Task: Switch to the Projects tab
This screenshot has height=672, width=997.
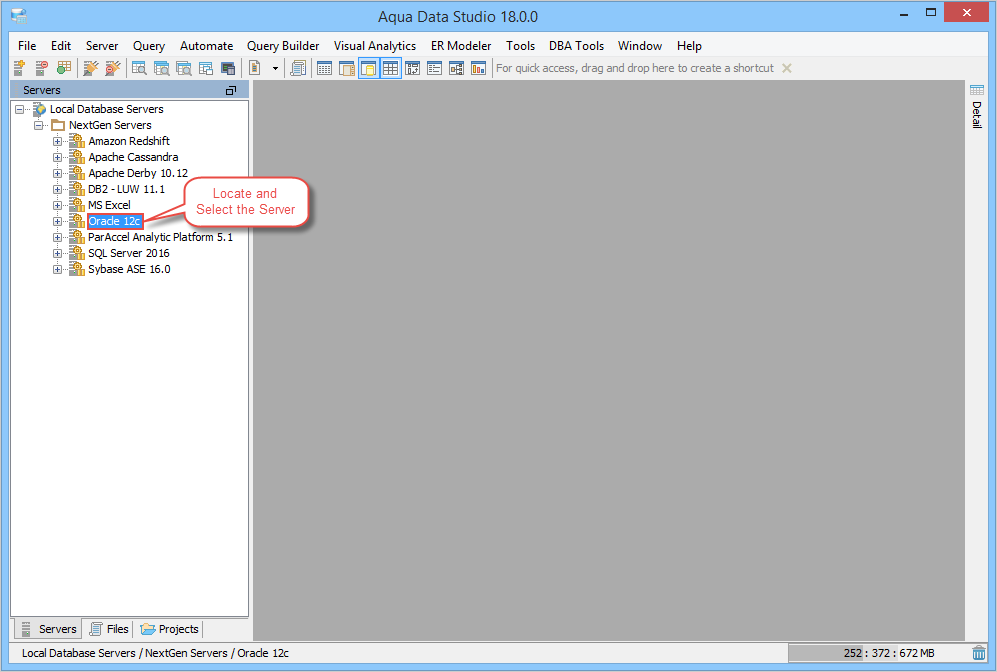Action: tap(169, 629)
